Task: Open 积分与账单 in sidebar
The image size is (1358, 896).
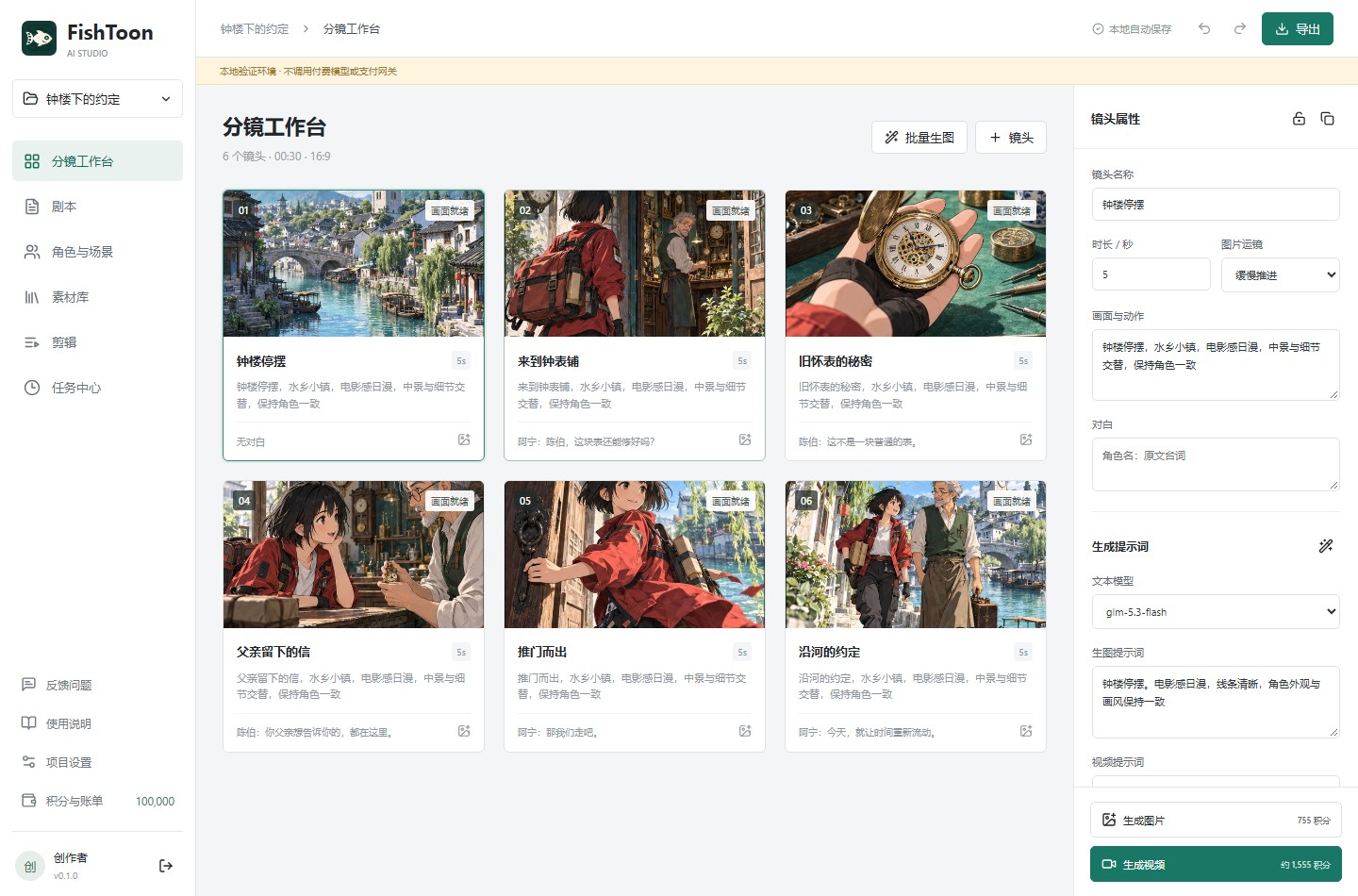Action: pyautogui.click(x=97, y=801)
